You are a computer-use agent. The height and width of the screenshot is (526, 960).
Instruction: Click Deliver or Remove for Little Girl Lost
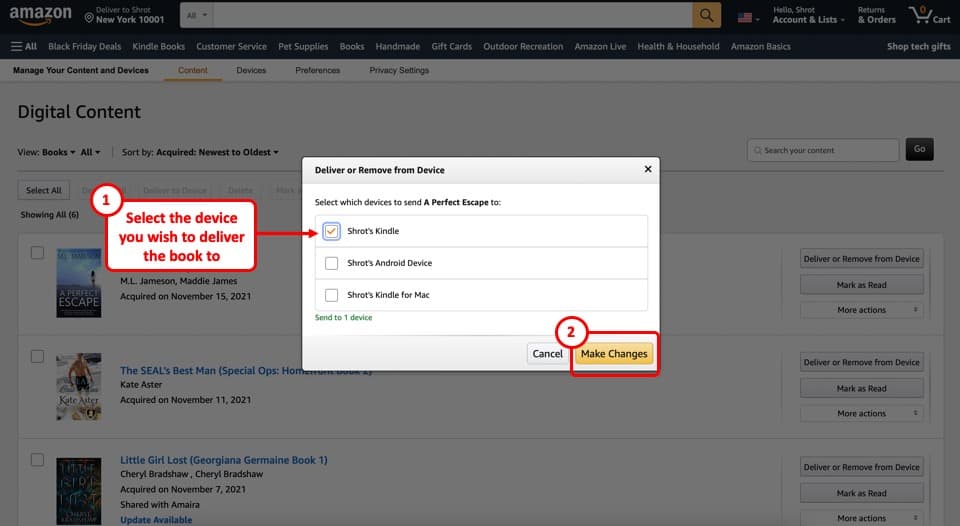[861, 467]
